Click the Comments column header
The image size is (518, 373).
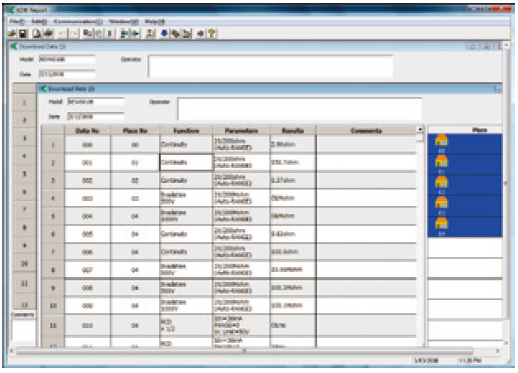click(366, 131)
